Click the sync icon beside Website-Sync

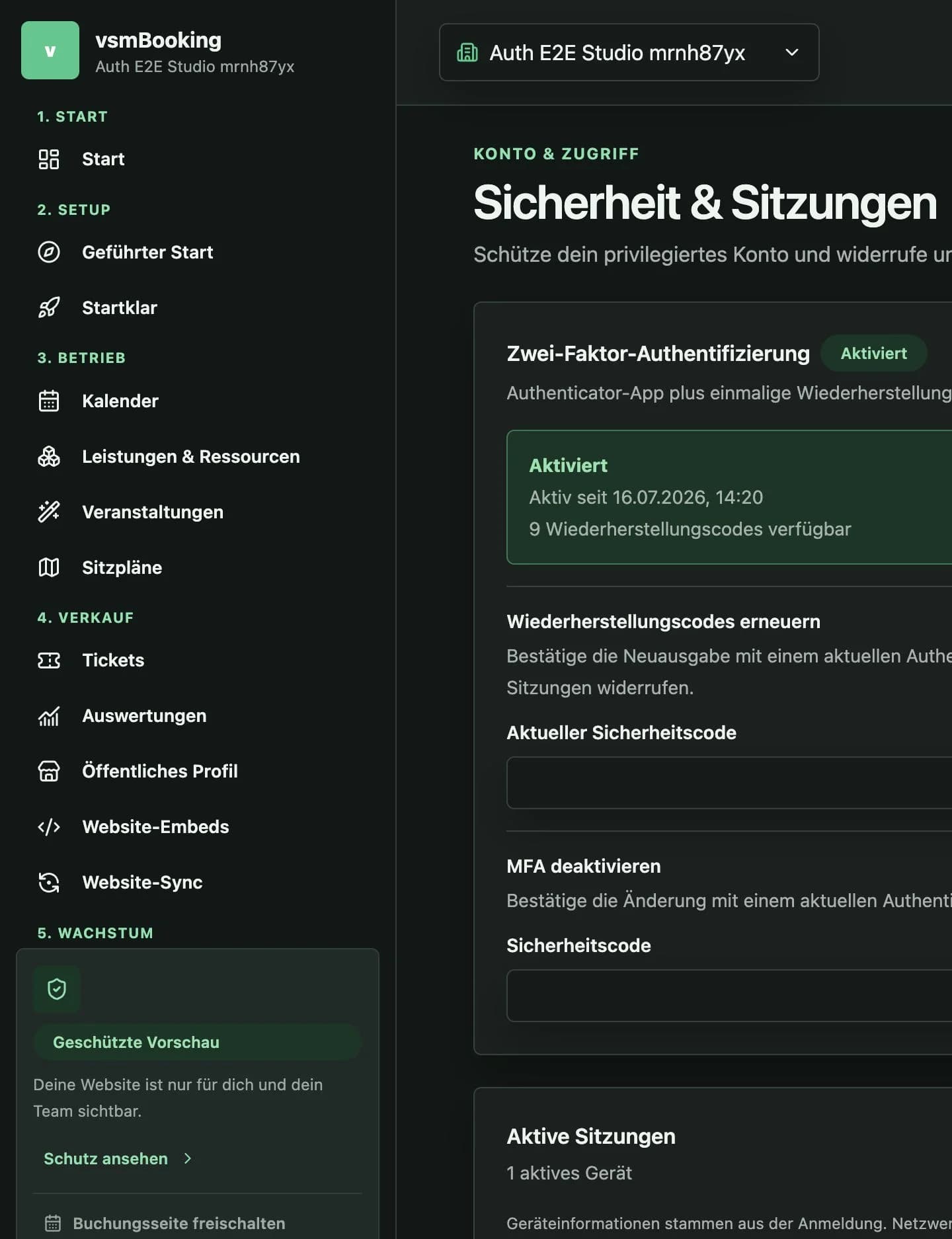(x=49, y=882)
